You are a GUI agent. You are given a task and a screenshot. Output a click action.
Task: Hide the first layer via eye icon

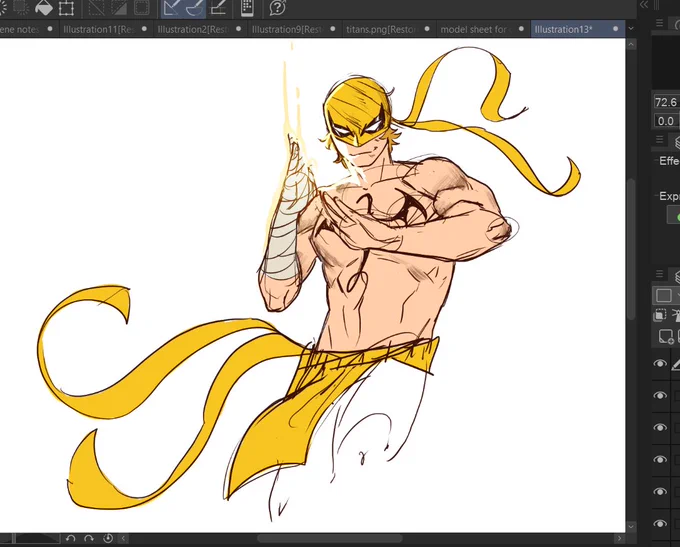(x=660, y=364)
